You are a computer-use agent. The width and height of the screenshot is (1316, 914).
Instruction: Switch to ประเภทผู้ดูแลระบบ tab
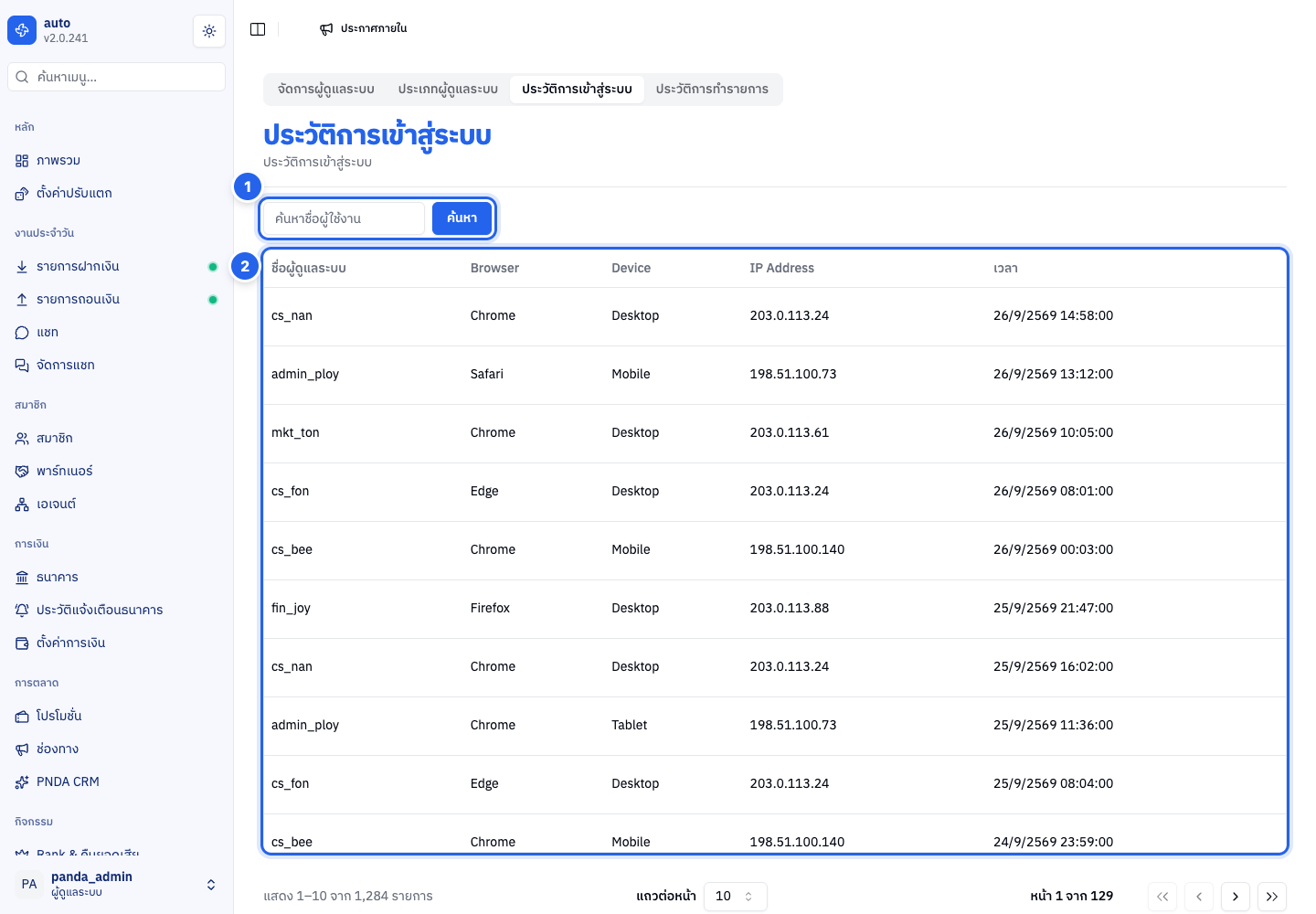pyautogui.click(x=448, y=90)
